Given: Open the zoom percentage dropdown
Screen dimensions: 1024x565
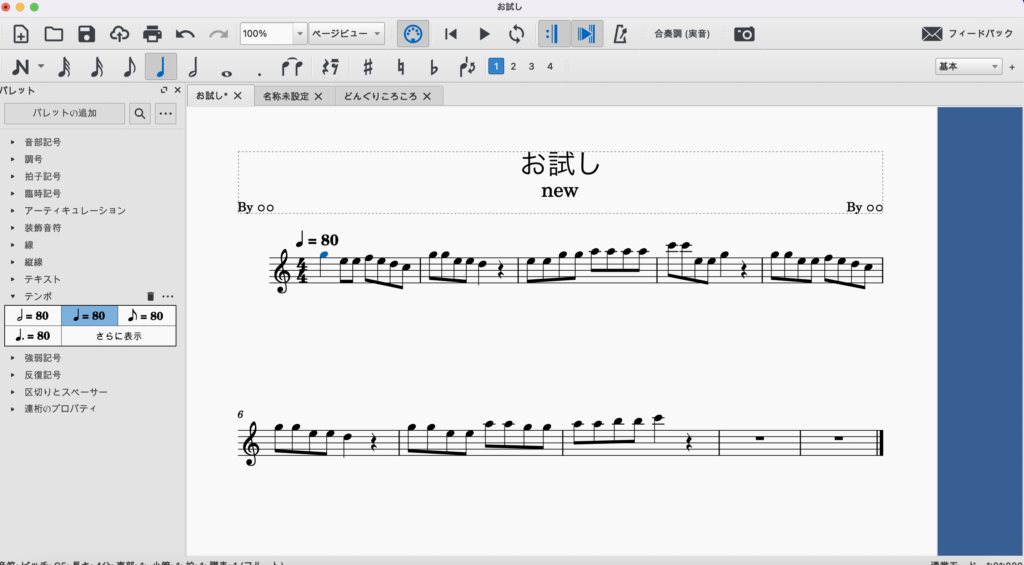Looking at the screenshot, I should (300, 33).
